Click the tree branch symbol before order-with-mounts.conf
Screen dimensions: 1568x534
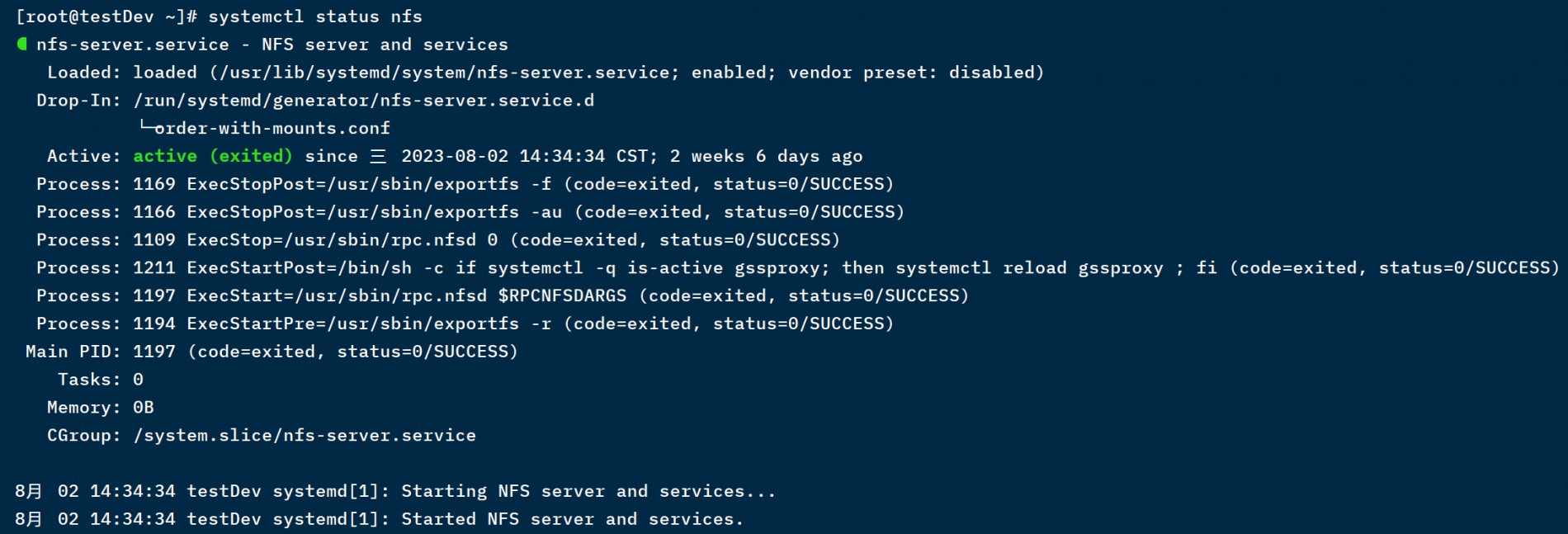(147, 126)
